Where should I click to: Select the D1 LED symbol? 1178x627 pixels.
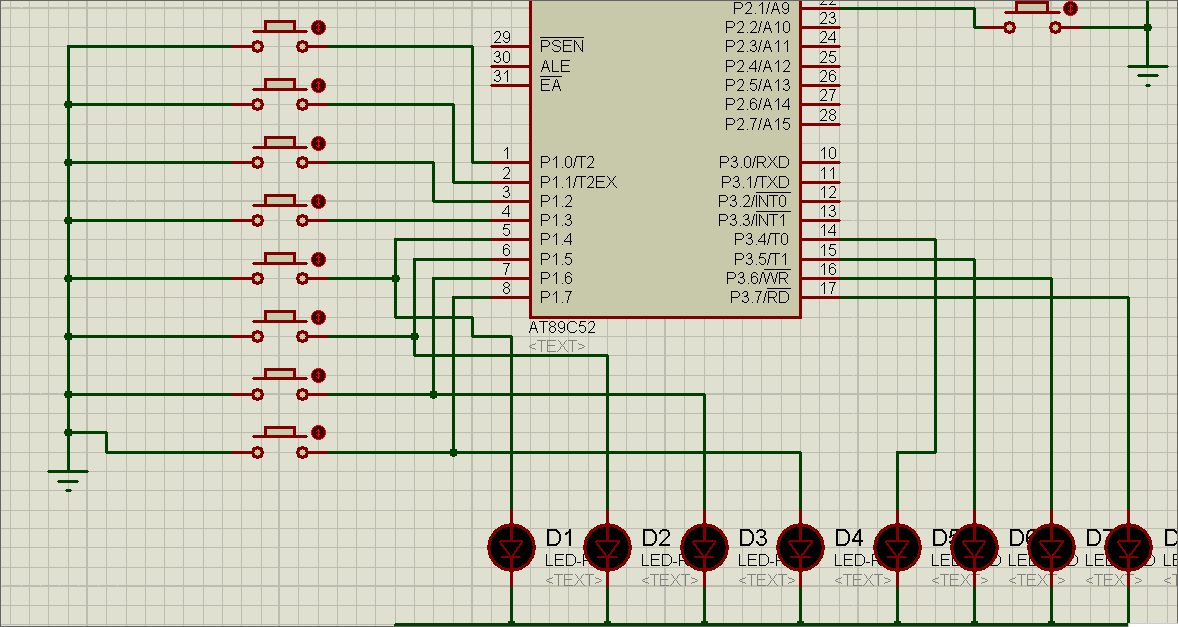point(511,547)
